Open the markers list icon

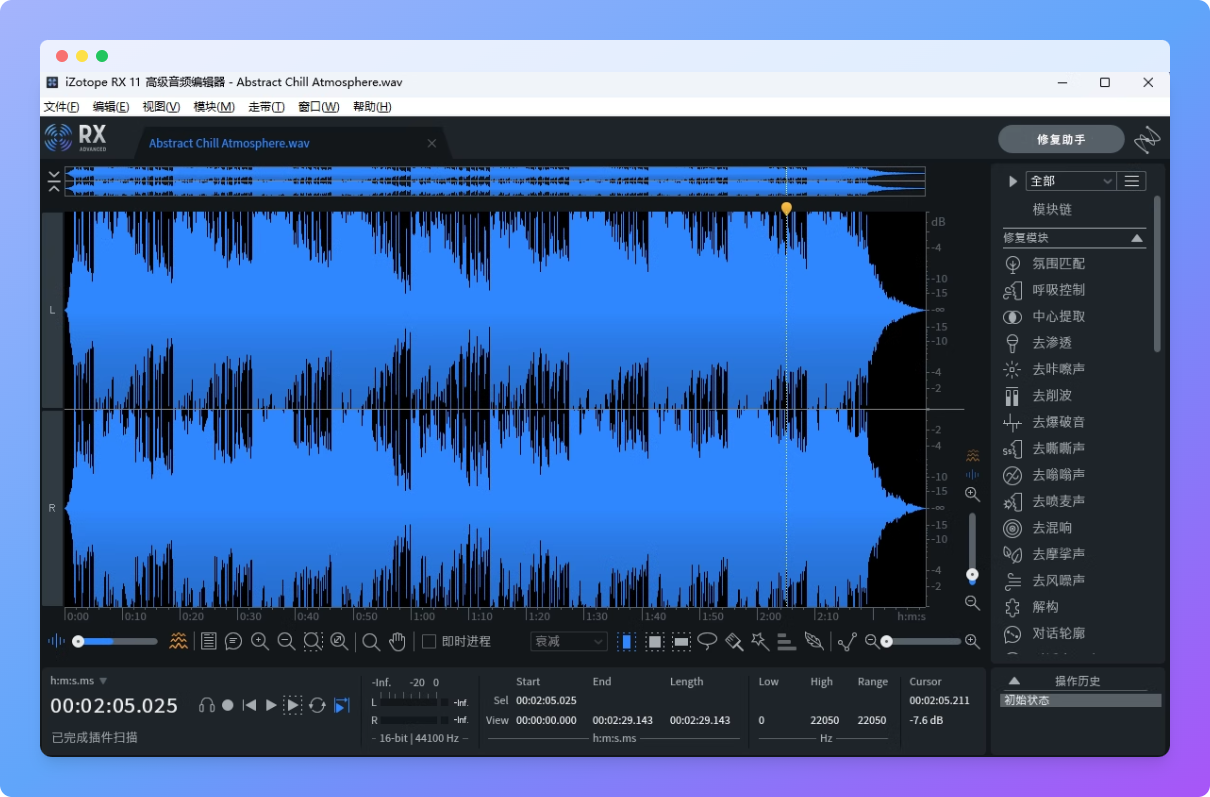tap(208, 641)
